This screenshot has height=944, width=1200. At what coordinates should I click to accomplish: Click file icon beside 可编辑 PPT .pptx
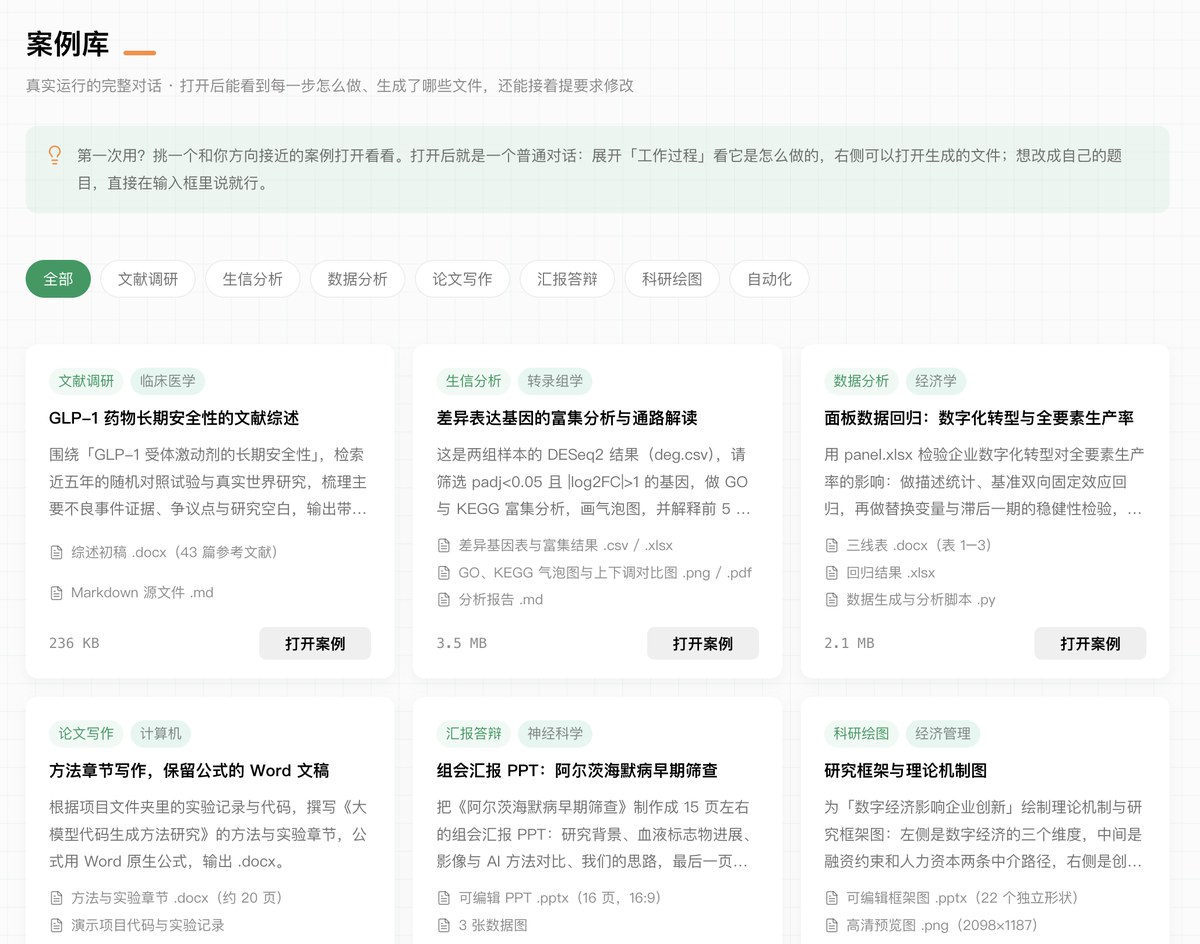(444, 898)
